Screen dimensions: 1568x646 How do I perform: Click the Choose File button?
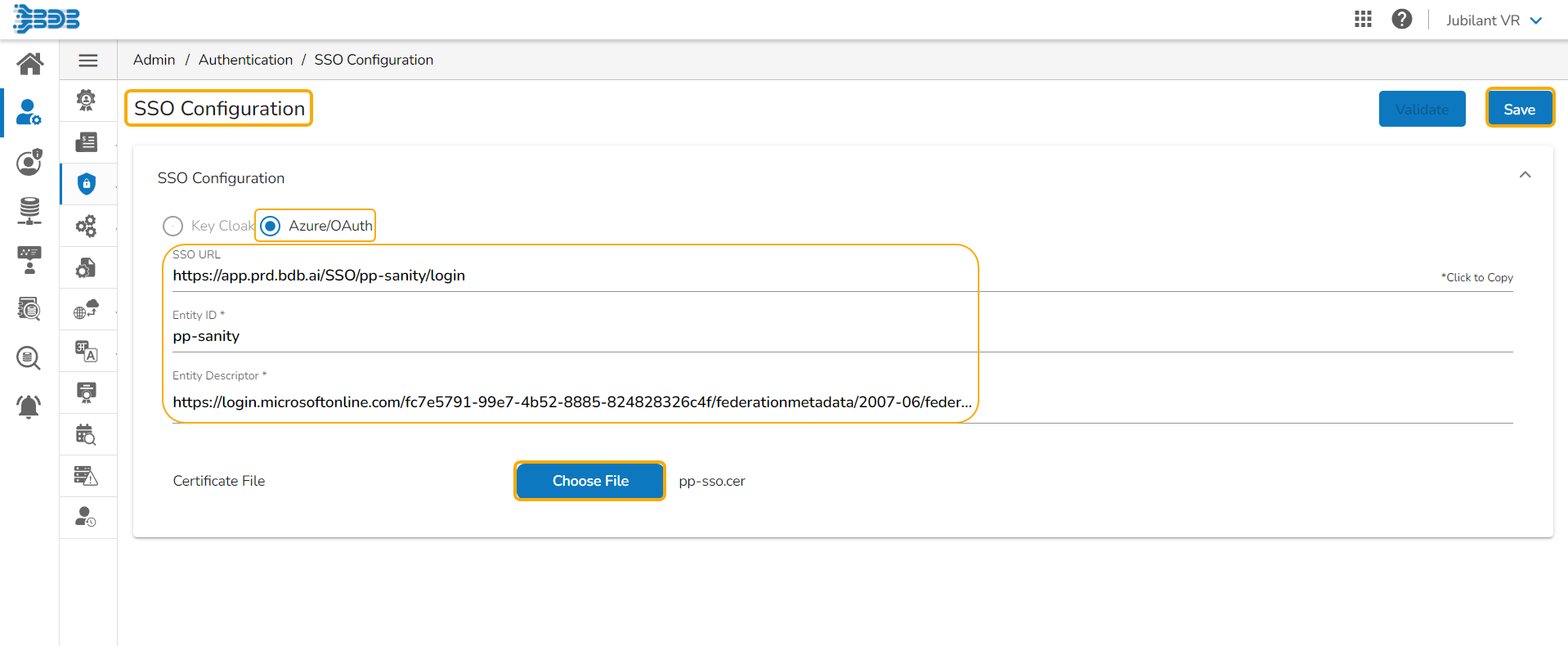(x=589, y=481)
